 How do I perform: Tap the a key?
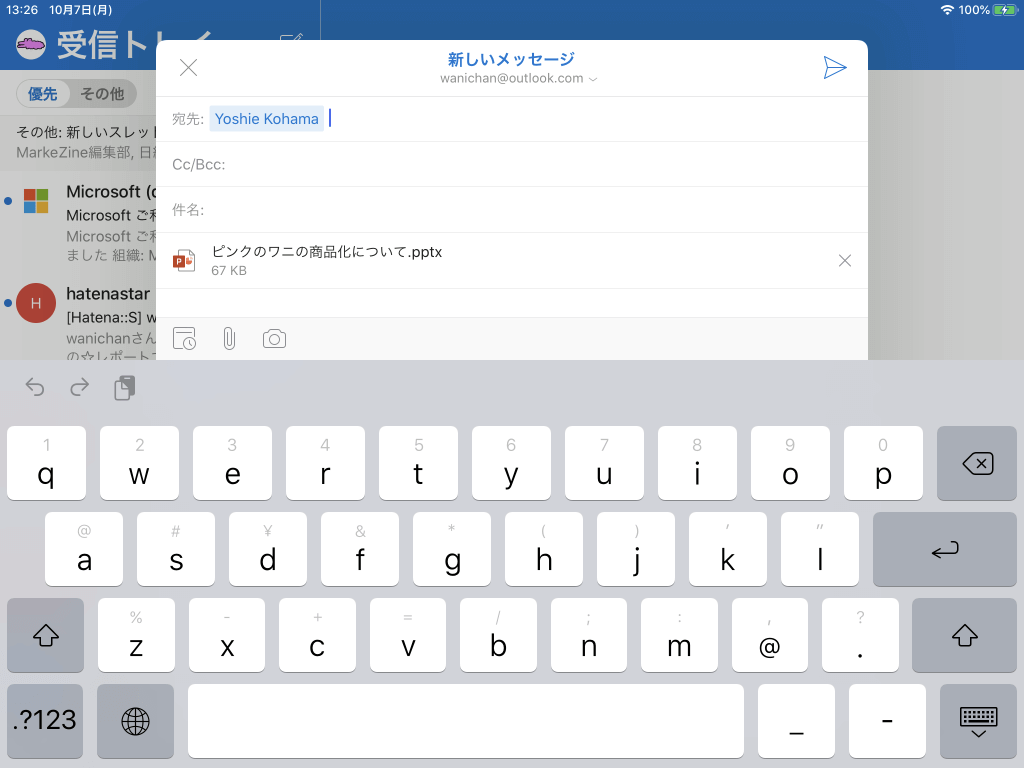[84, 549]
